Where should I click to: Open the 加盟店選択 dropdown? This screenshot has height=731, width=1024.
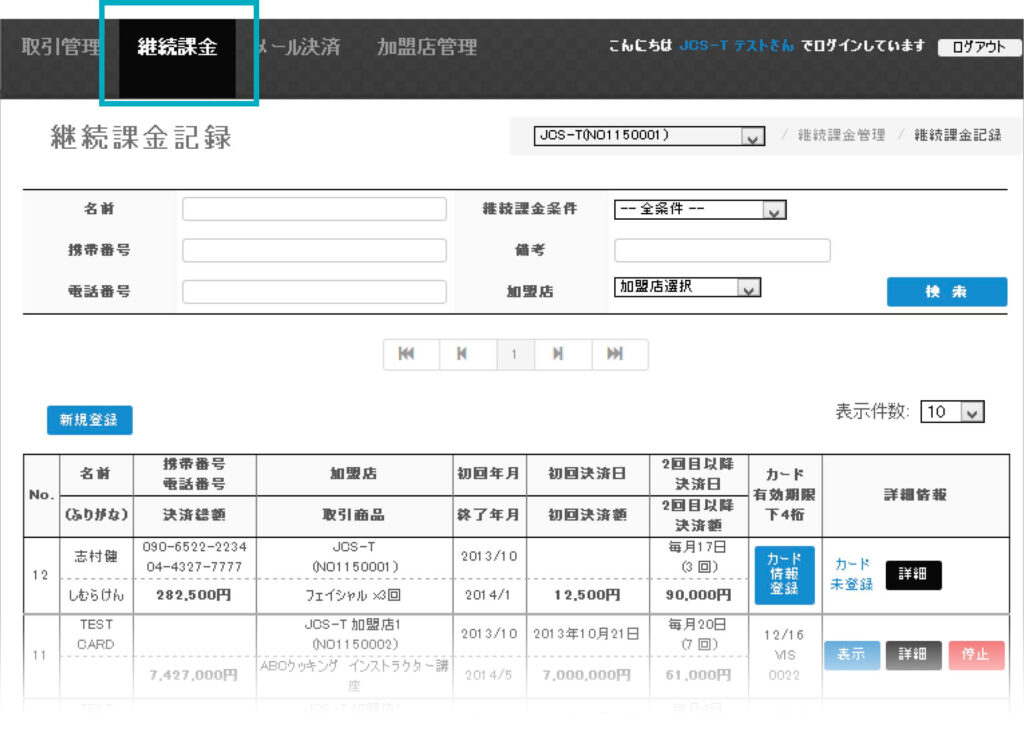(x=687, y=288)
